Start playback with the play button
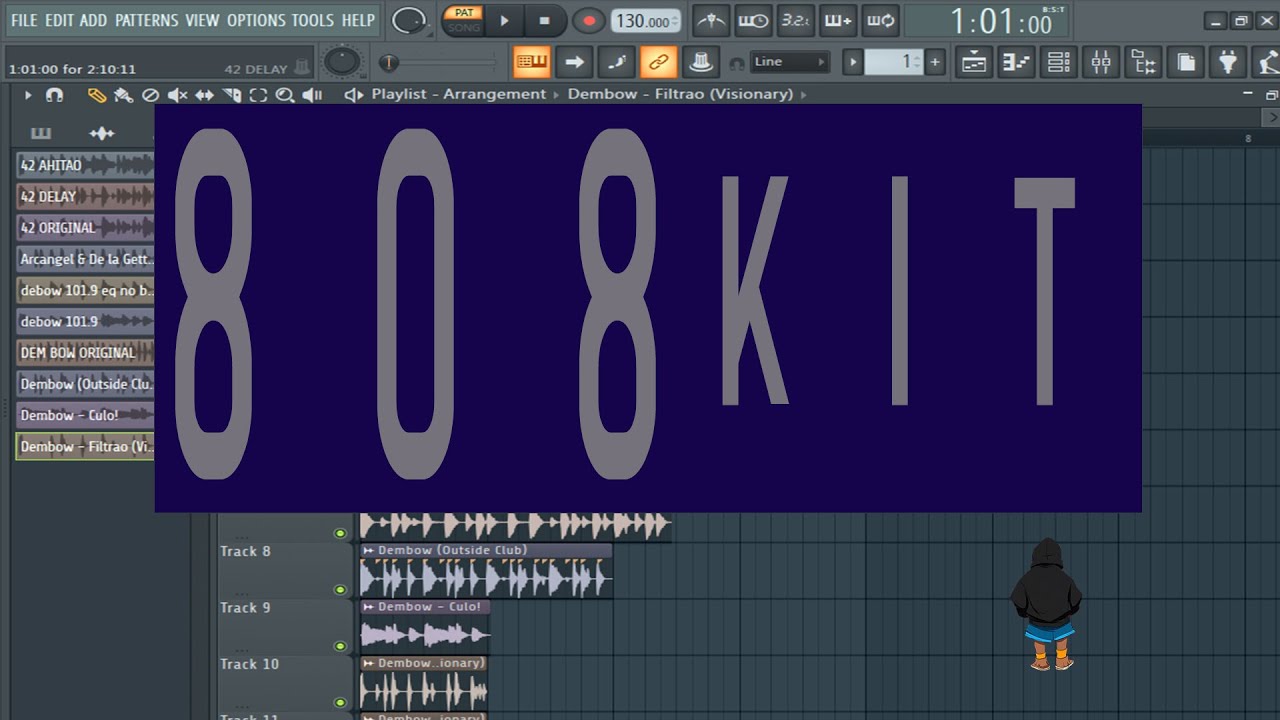This screenshot has height=720, width=1280. (505, 20)
